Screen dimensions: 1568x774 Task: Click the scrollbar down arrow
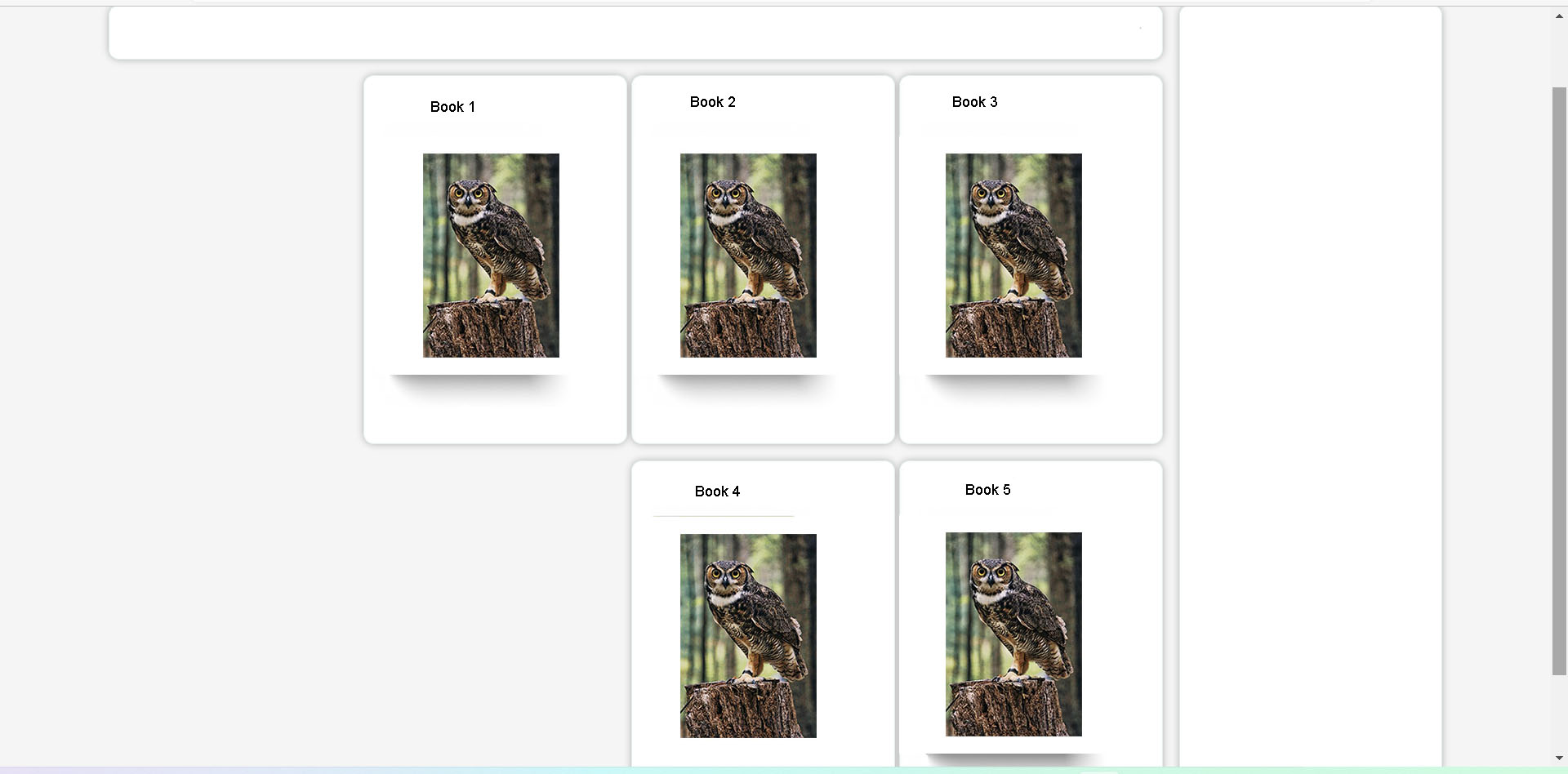coord(1559,758)
